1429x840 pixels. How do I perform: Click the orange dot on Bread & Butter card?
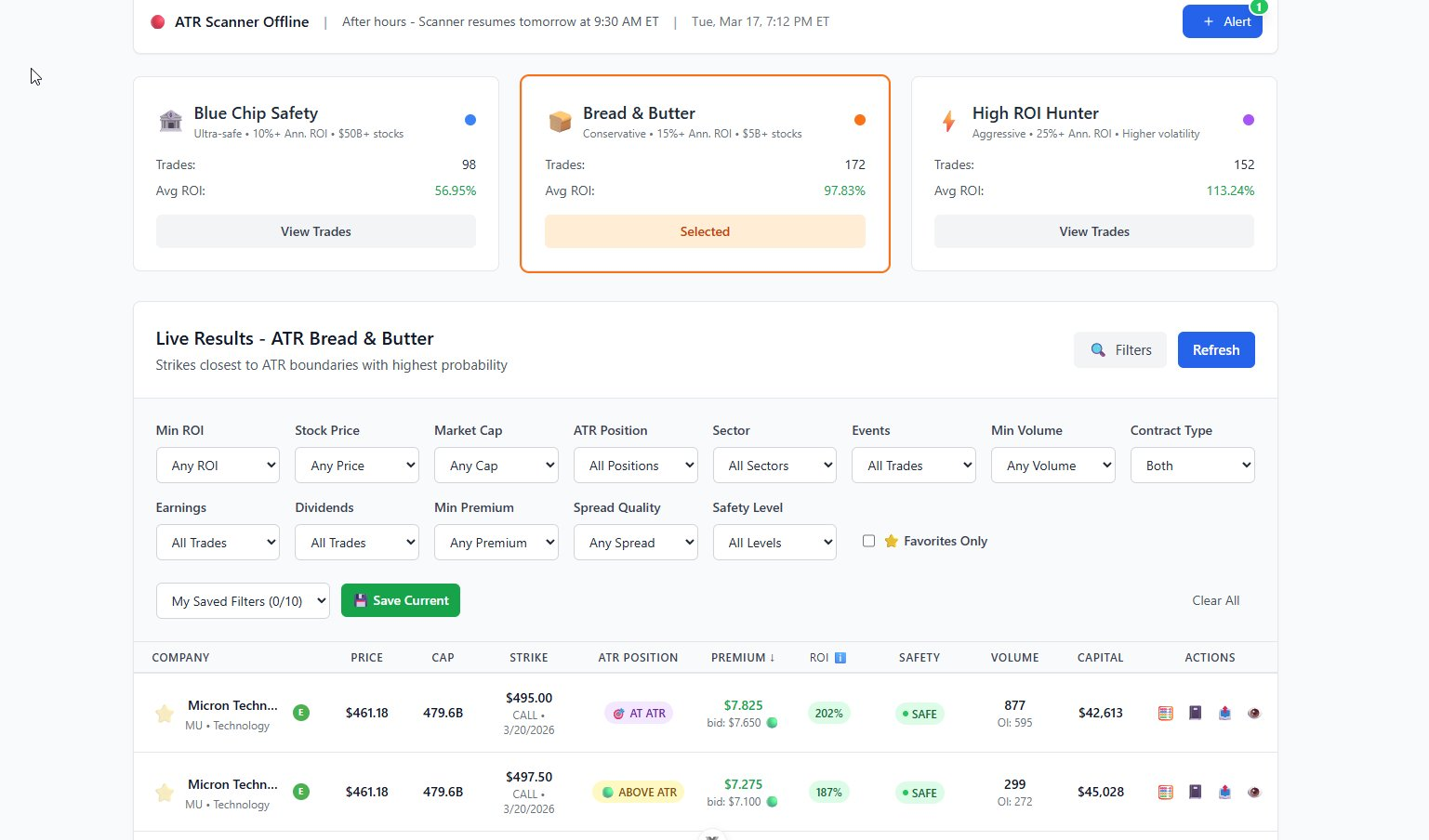860,120
